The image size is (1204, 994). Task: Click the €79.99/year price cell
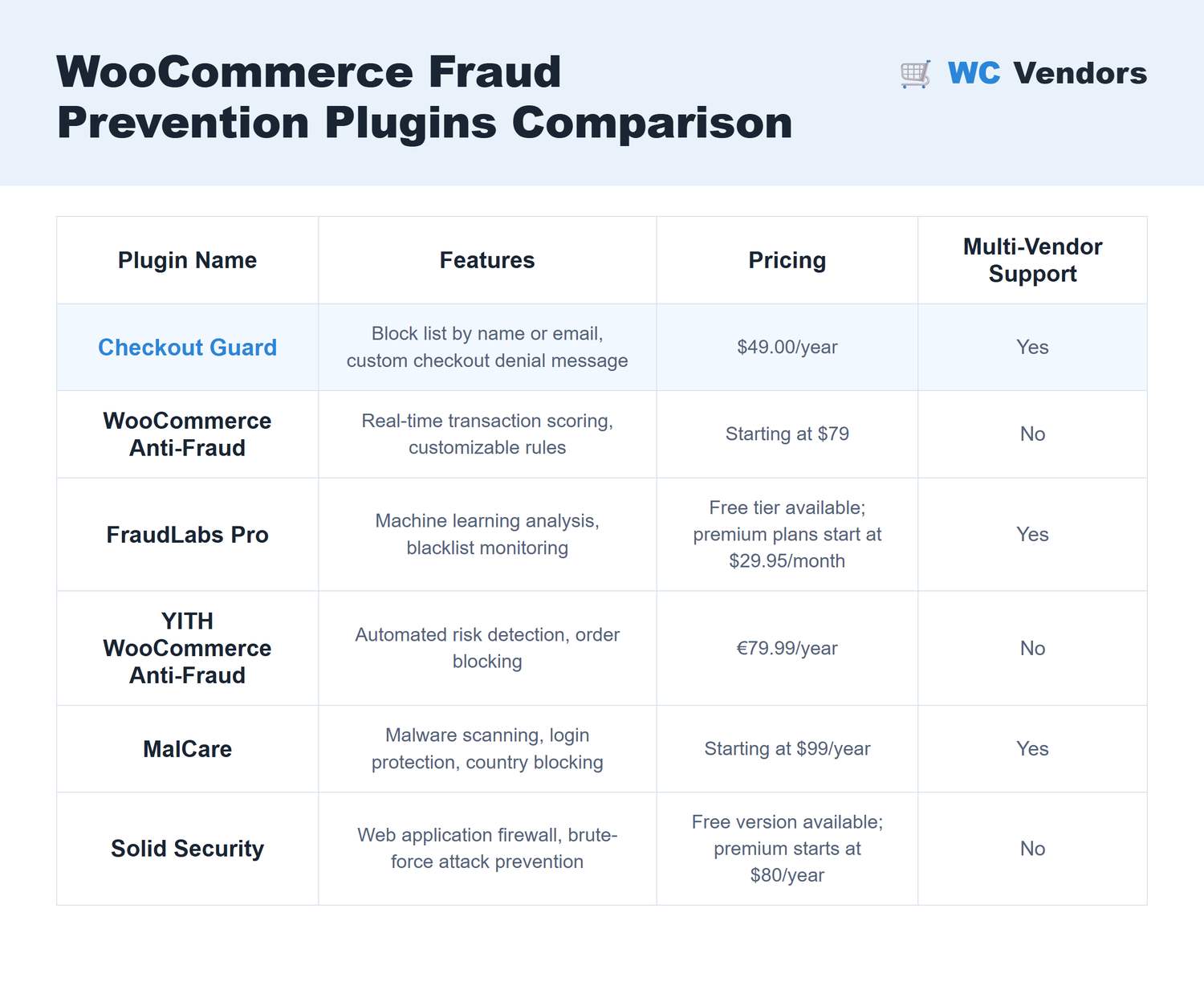point(787,648)
